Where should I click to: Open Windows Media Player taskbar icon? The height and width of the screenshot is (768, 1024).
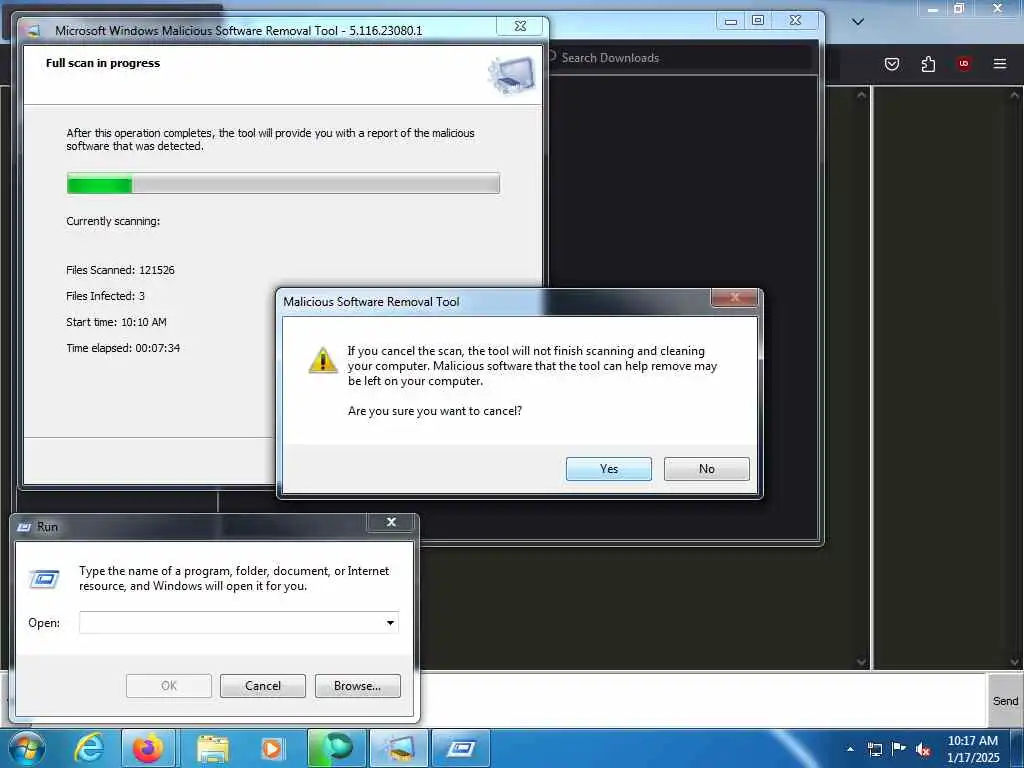272,748
